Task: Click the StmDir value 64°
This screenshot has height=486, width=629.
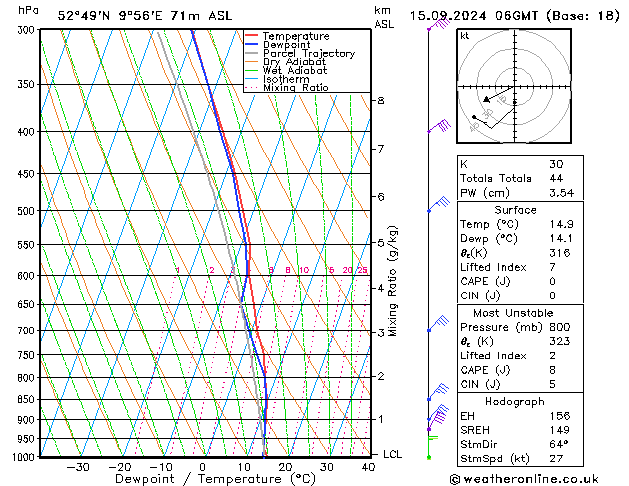Action: pos(559,445)
